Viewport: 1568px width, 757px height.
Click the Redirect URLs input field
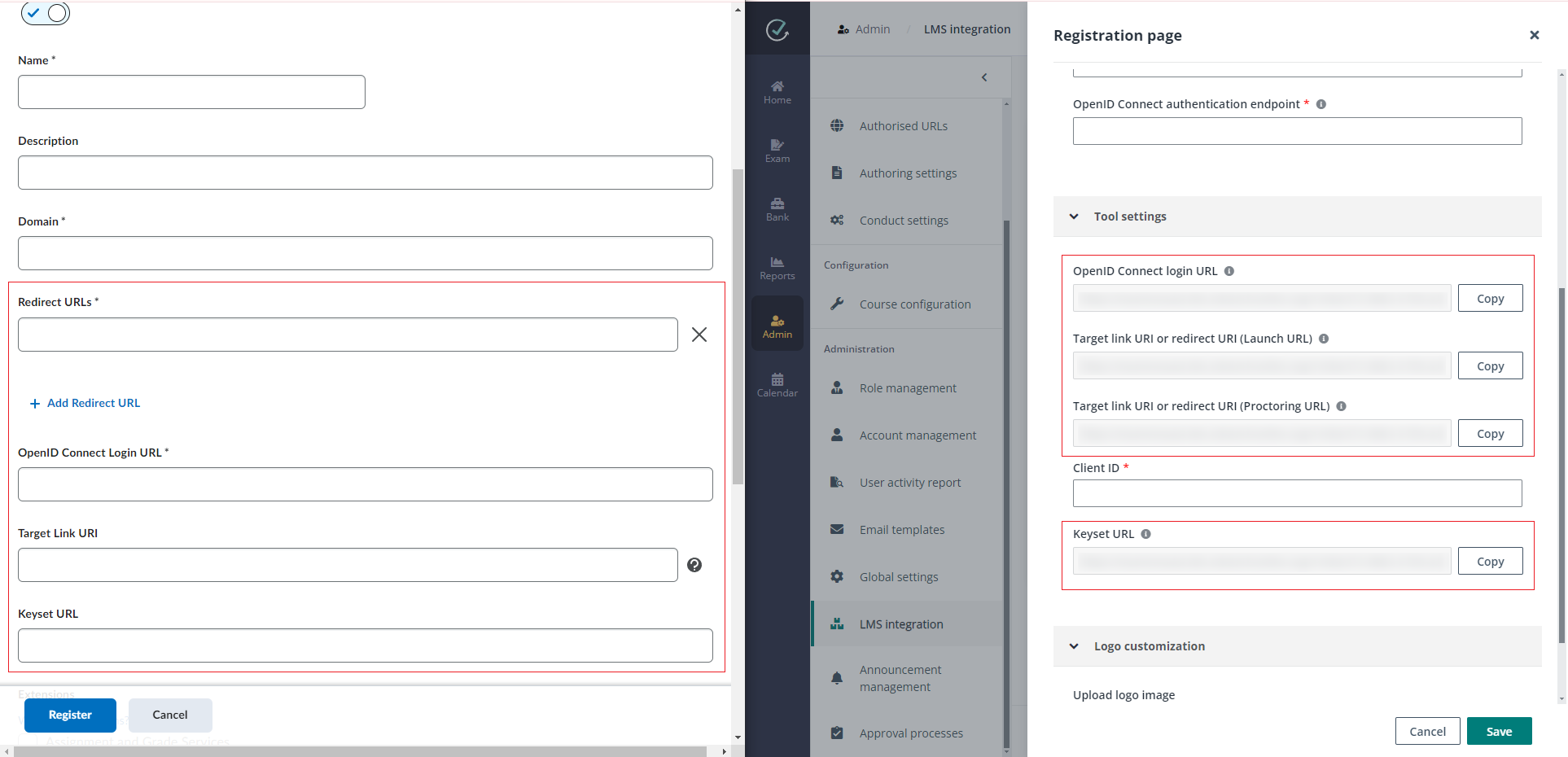[348, 335]
